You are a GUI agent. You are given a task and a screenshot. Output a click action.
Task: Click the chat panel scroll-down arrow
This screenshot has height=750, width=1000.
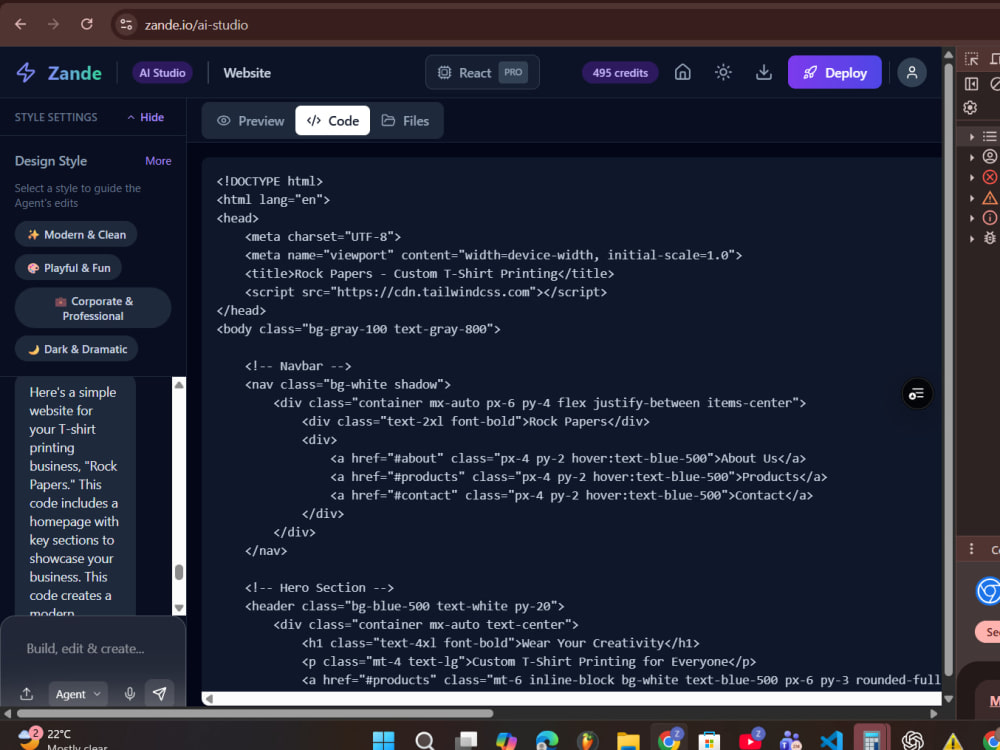179,608
